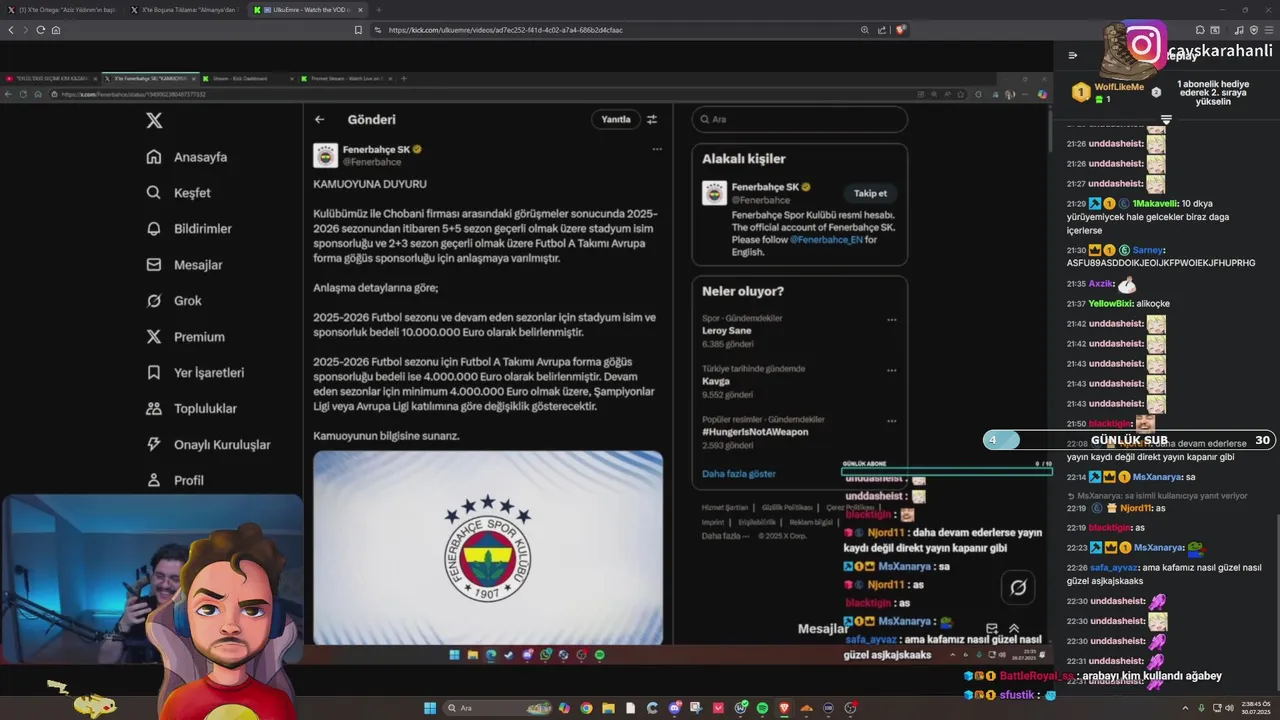Click the outer browser home button
The image size is (1280, 720).
point(56,30)
